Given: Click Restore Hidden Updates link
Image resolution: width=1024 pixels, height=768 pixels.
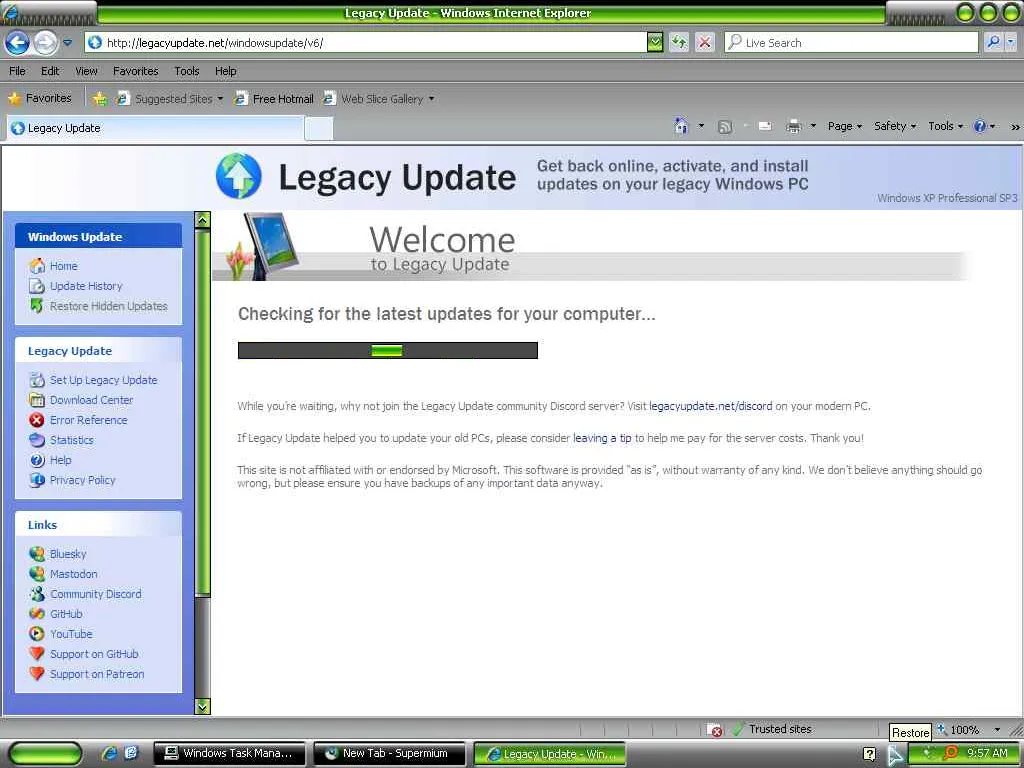Looking at the screenshot, I should (108, 306).
